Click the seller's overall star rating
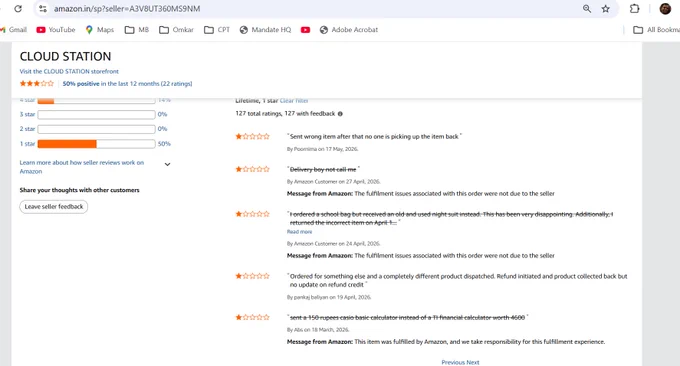The height and width of the screenshot is (366, 680). (37, 84)
